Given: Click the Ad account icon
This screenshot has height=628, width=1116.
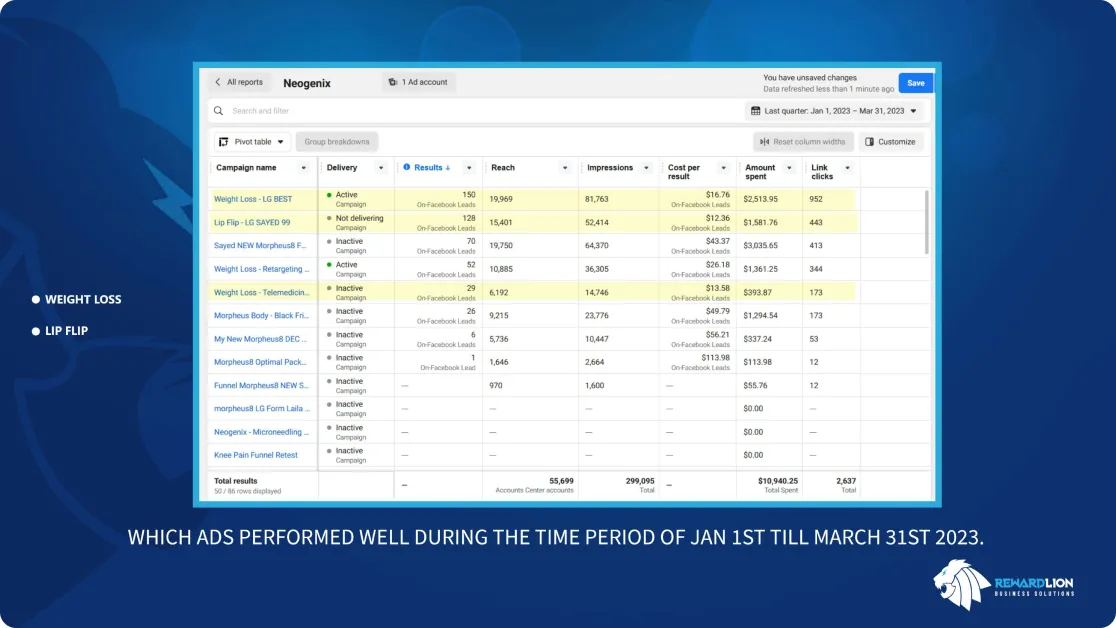Looking at the screenshot, I should coord(392,82).
